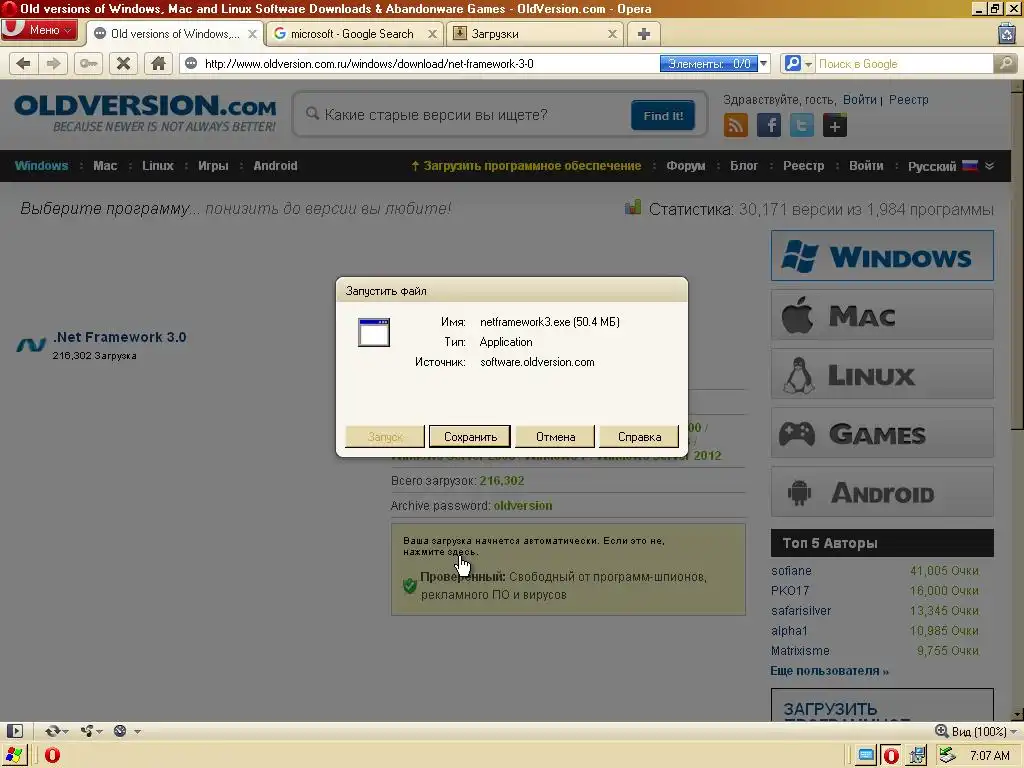
Task: Click the Mac category banner
Action: (x=882, y=315)
